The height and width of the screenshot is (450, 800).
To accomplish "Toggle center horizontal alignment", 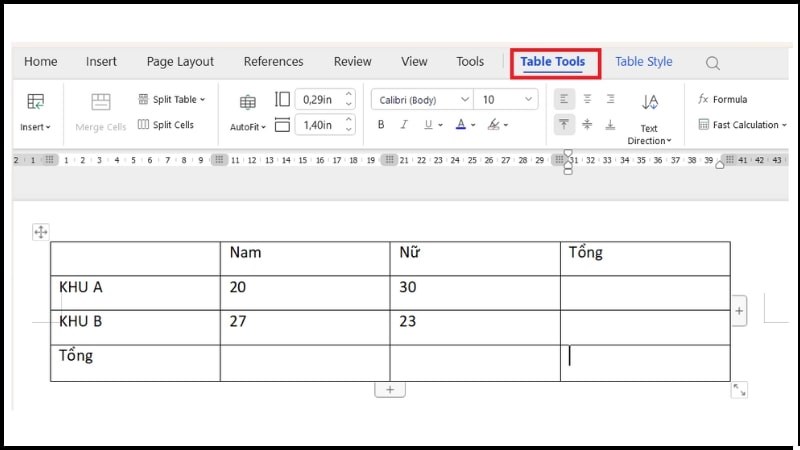I will (x=587, y=99).
